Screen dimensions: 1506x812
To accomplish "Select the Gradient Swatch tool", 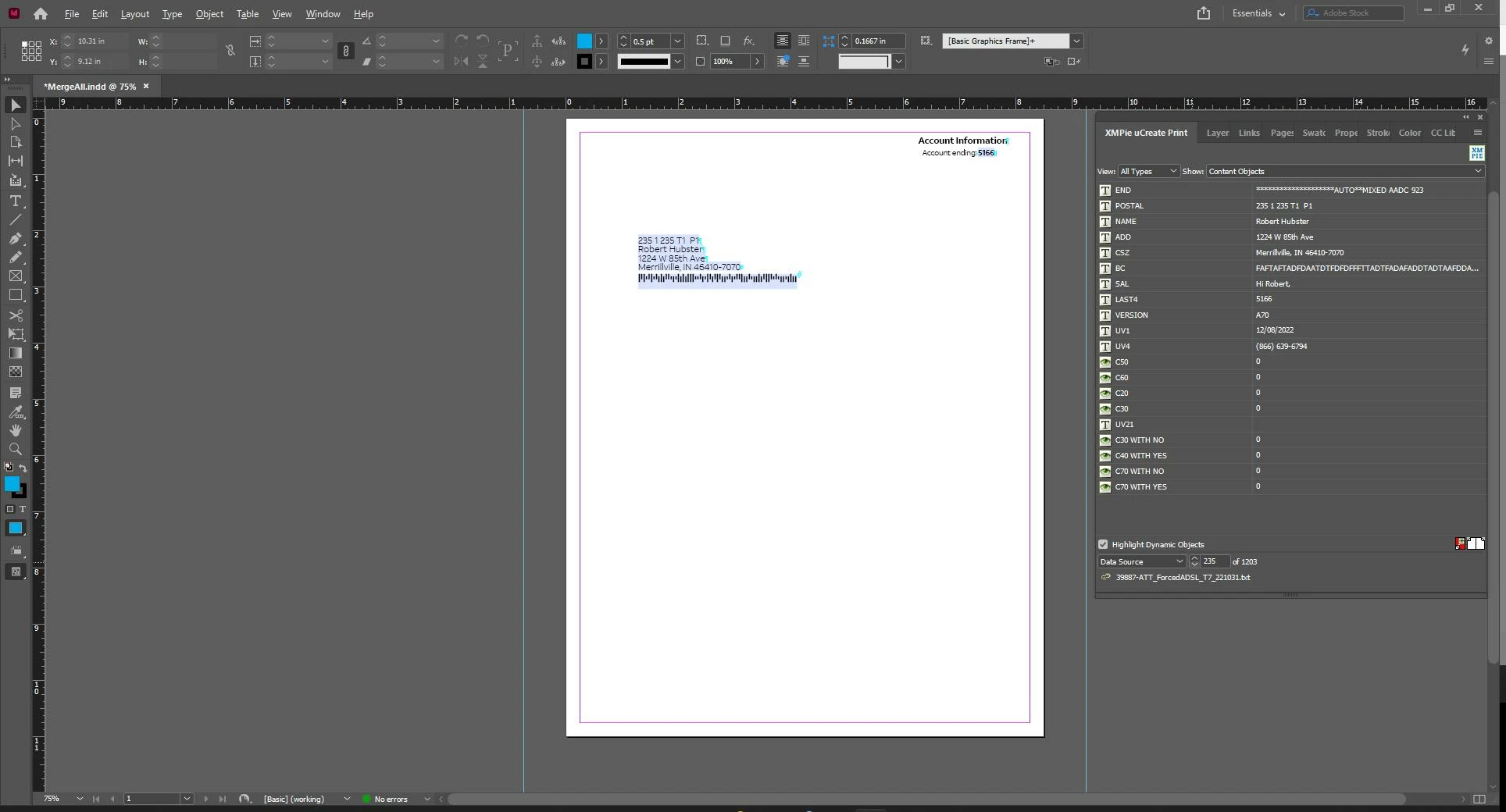I will 16,353.
